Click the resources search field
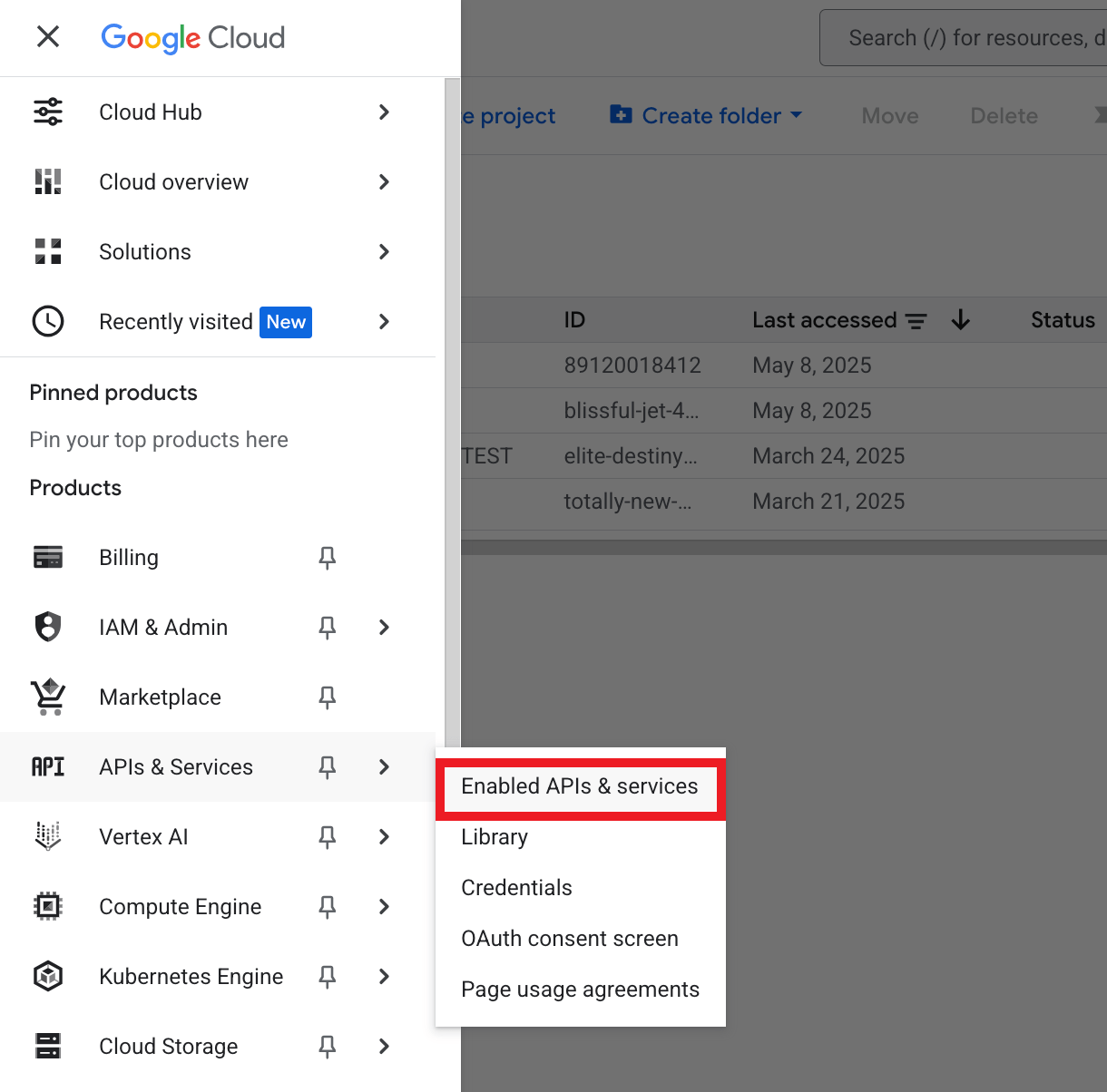The width and height of the screenshot is (1107, 1092). click(x=971, y=38)
